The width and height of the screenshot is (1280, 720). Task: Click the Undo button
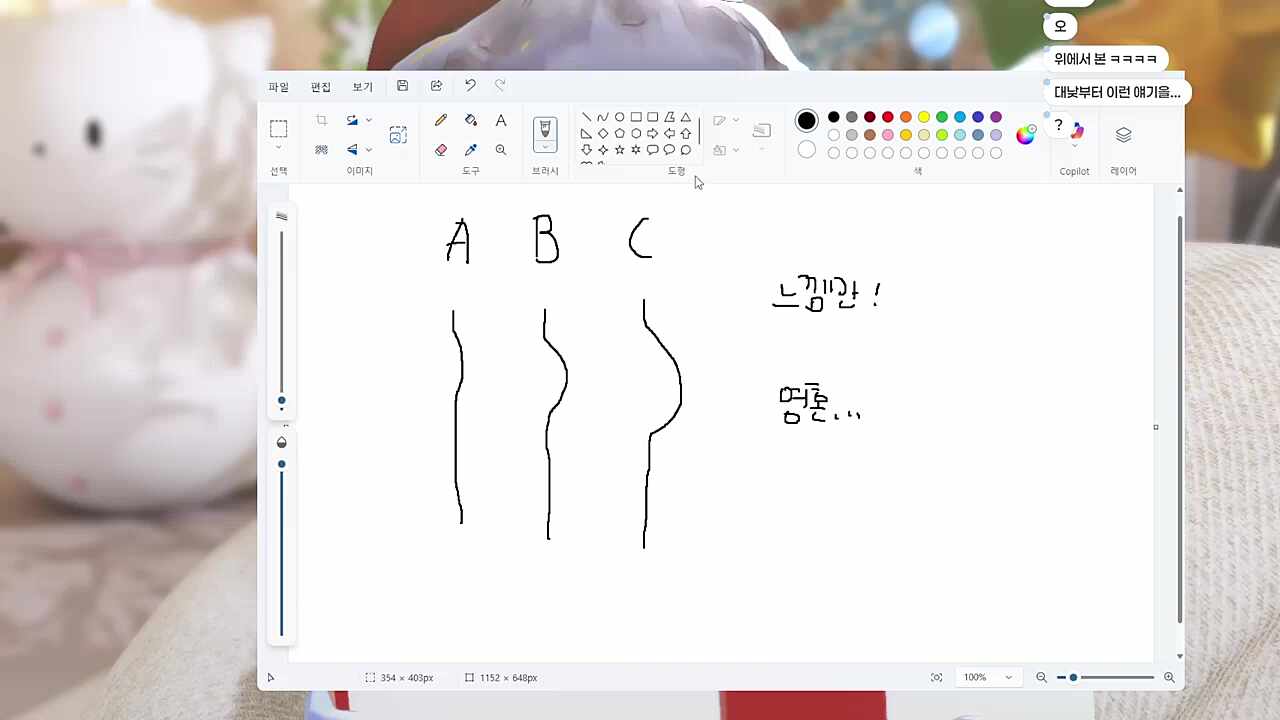(x=469, y=86)
